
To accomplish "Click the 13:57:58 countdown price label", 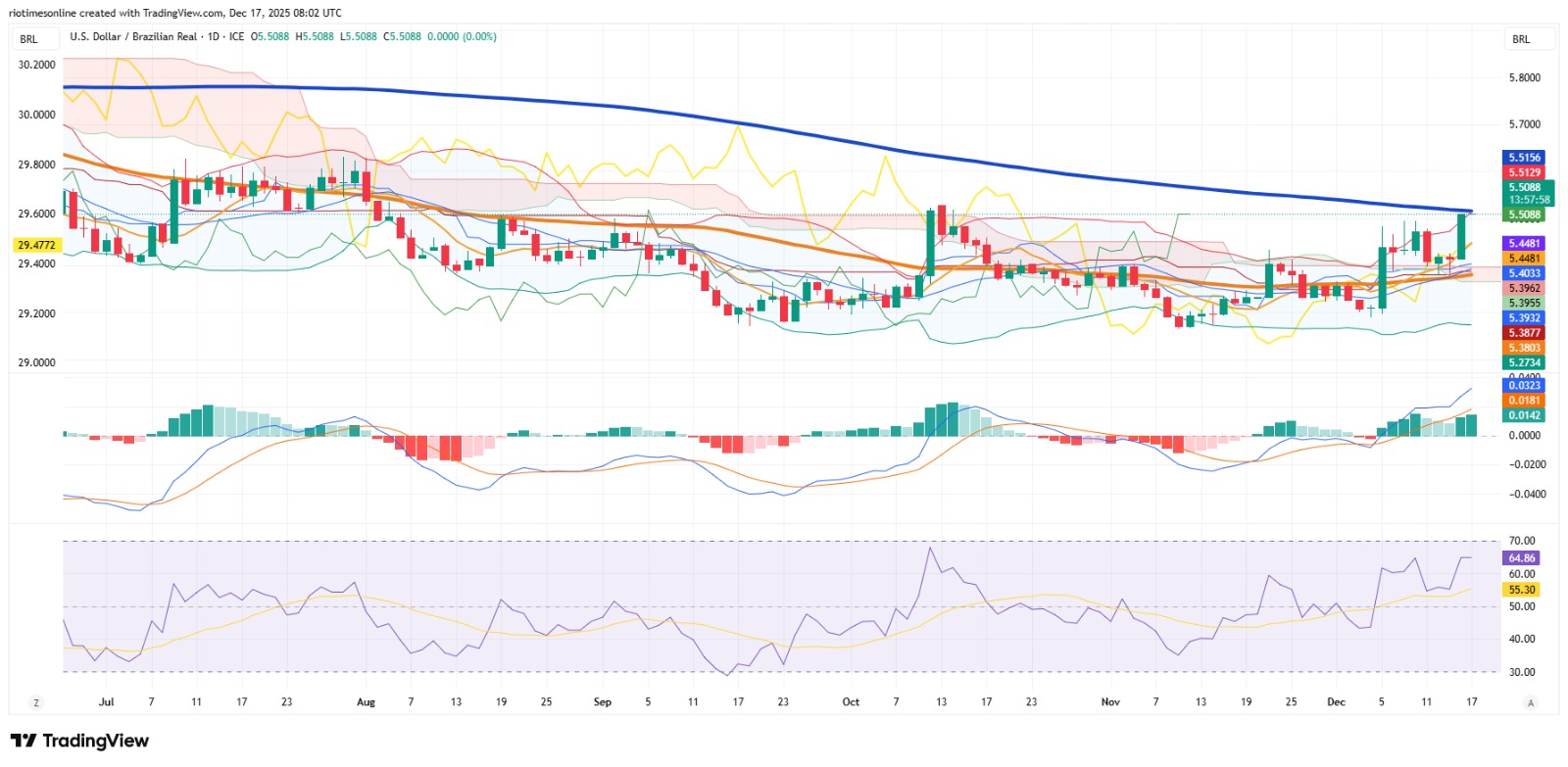I will [x=1529, y=200].
